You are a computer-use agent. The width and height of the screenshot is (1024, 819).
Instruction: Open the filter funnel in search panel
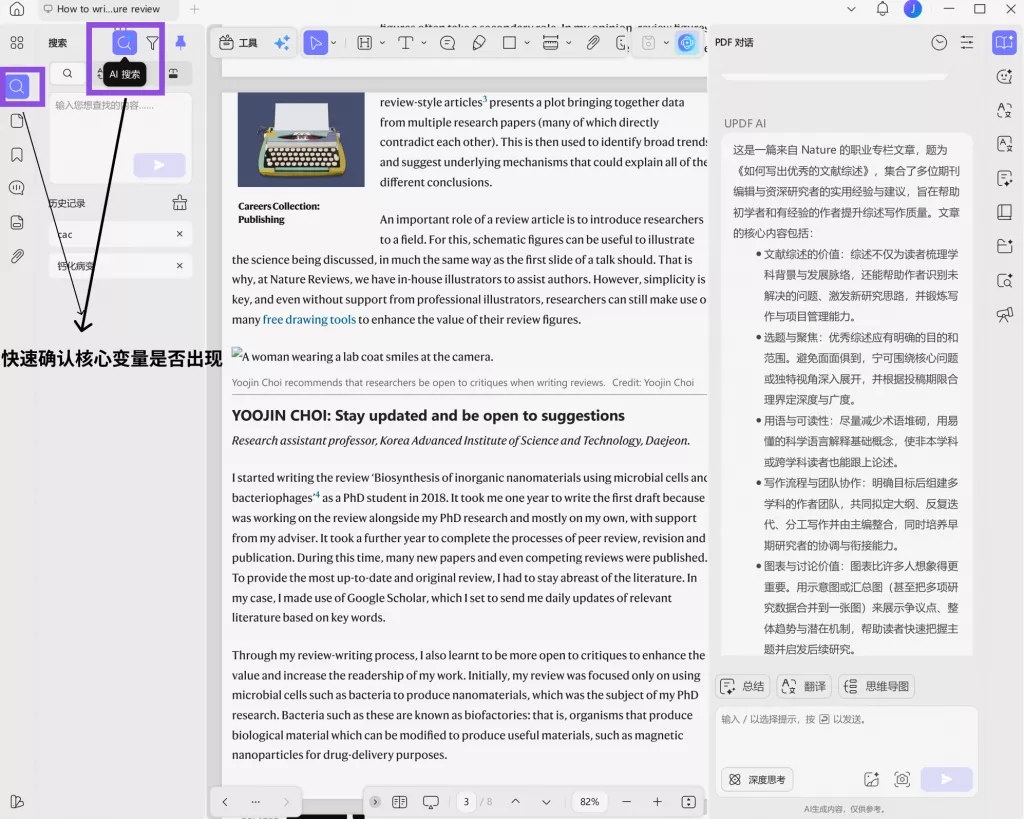(152, 43)
